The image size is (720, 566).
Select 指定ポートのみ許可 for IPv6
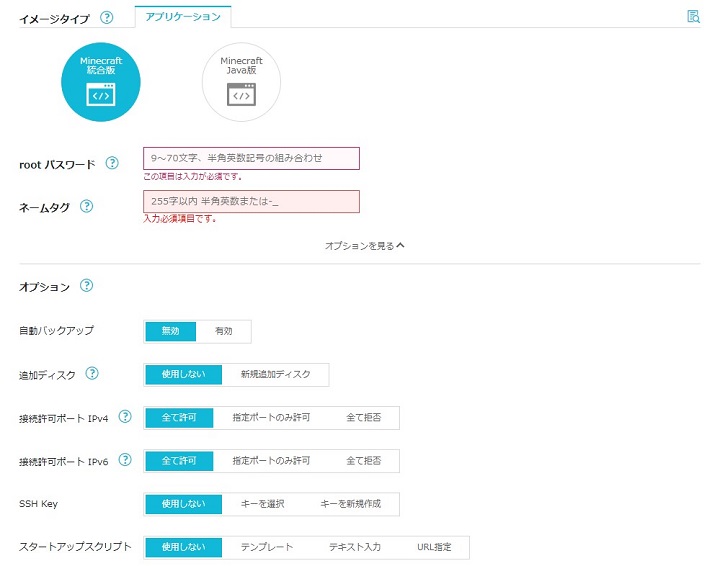click(271, 461)
